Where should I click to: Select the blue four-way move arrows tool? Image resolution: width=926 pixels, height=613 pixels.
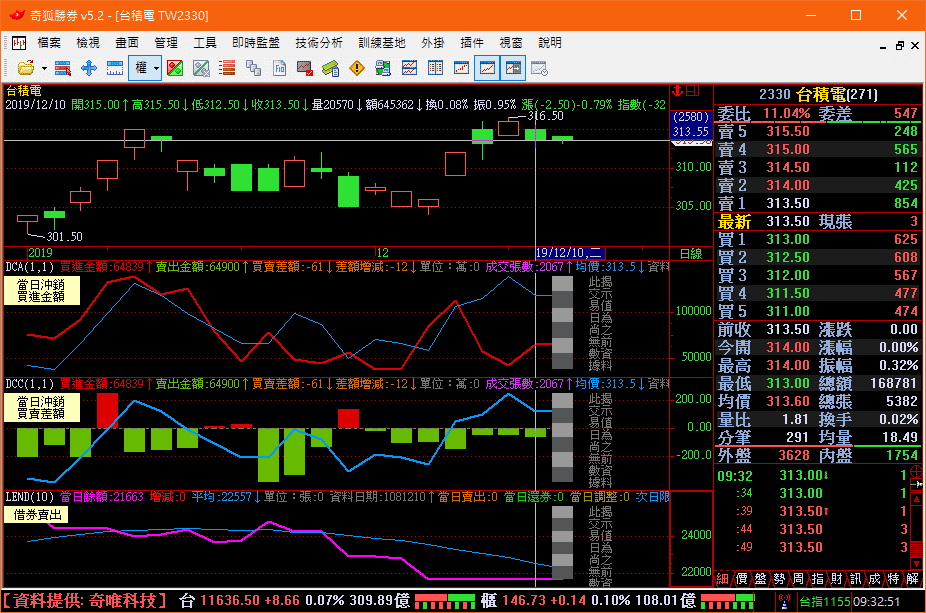pyautogui.click(x=89, y=69)
